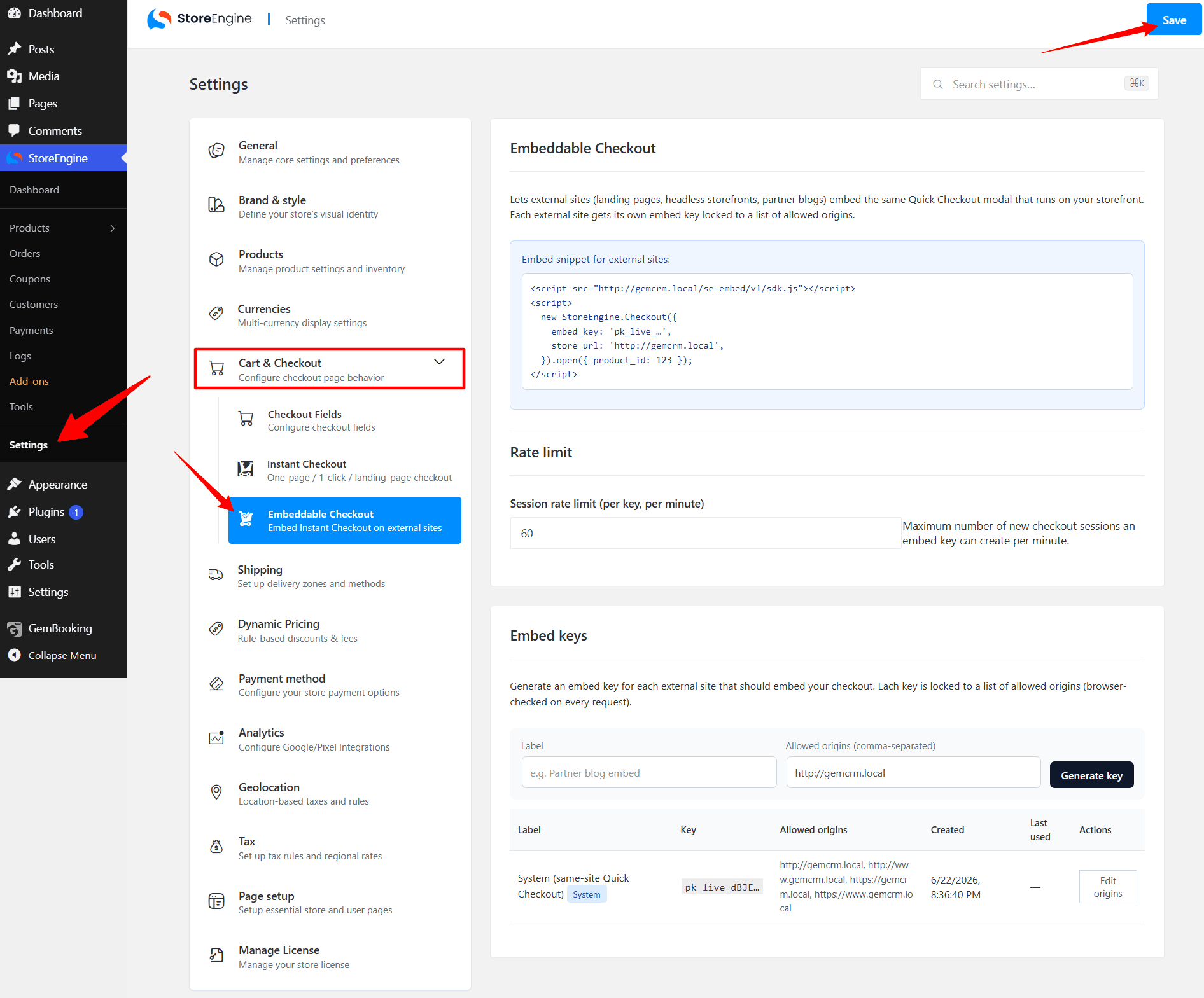Click the embed key Label field

point(648,772)
